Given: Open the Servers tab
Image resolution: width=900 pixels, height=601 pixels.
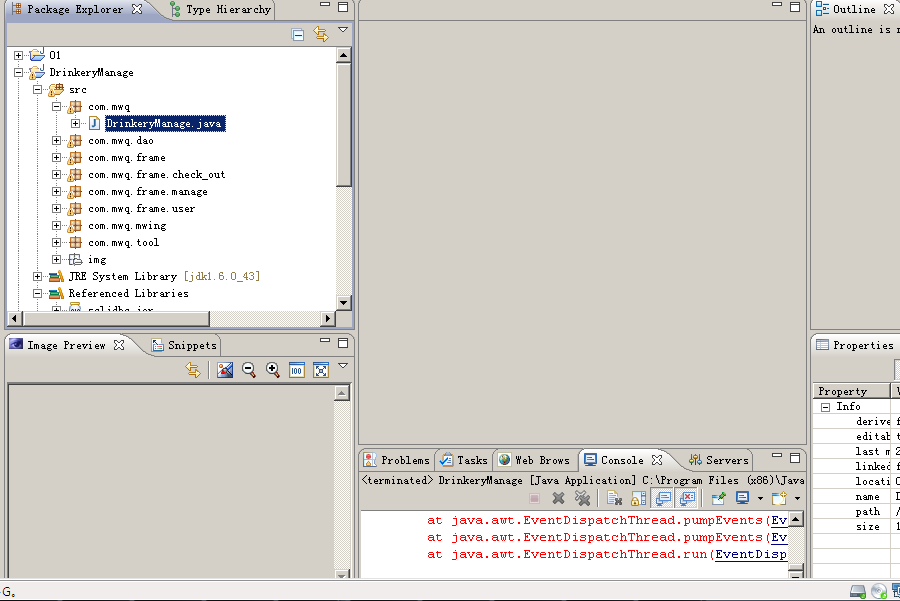Looking at the screenshot, I should click(719, 460).
